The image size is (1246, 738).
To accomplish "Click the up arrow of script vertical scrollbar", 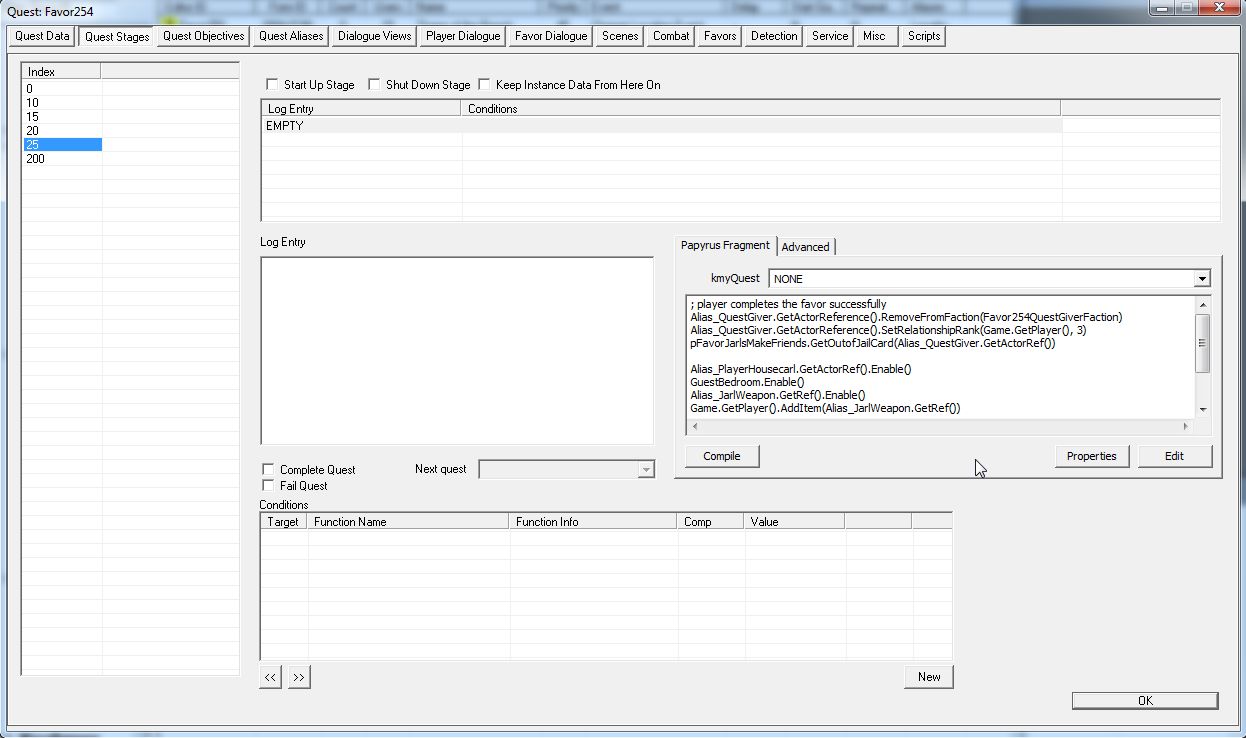I will [1203, 305].
